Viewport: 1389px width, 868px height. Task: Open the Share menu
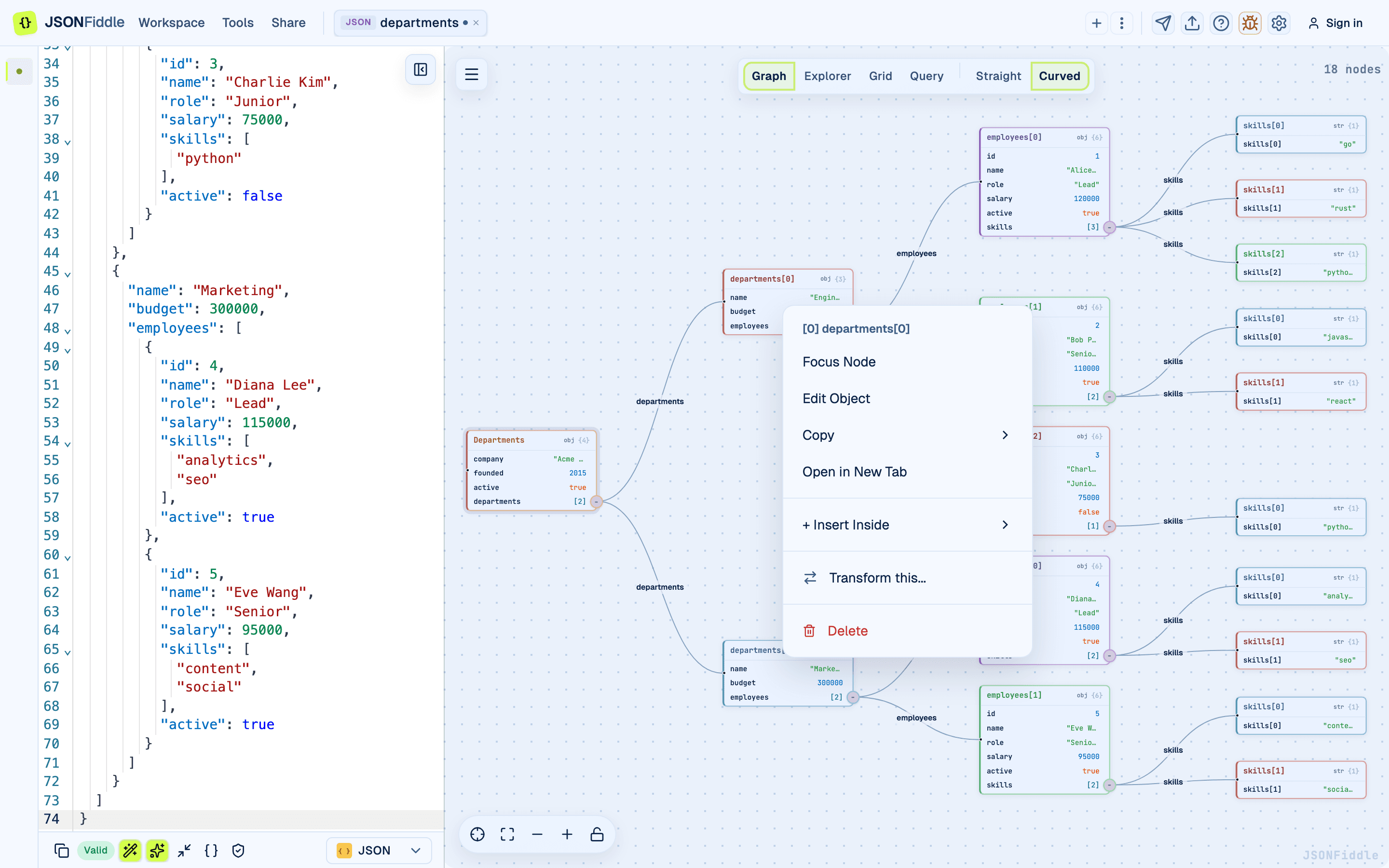(288, 23)
